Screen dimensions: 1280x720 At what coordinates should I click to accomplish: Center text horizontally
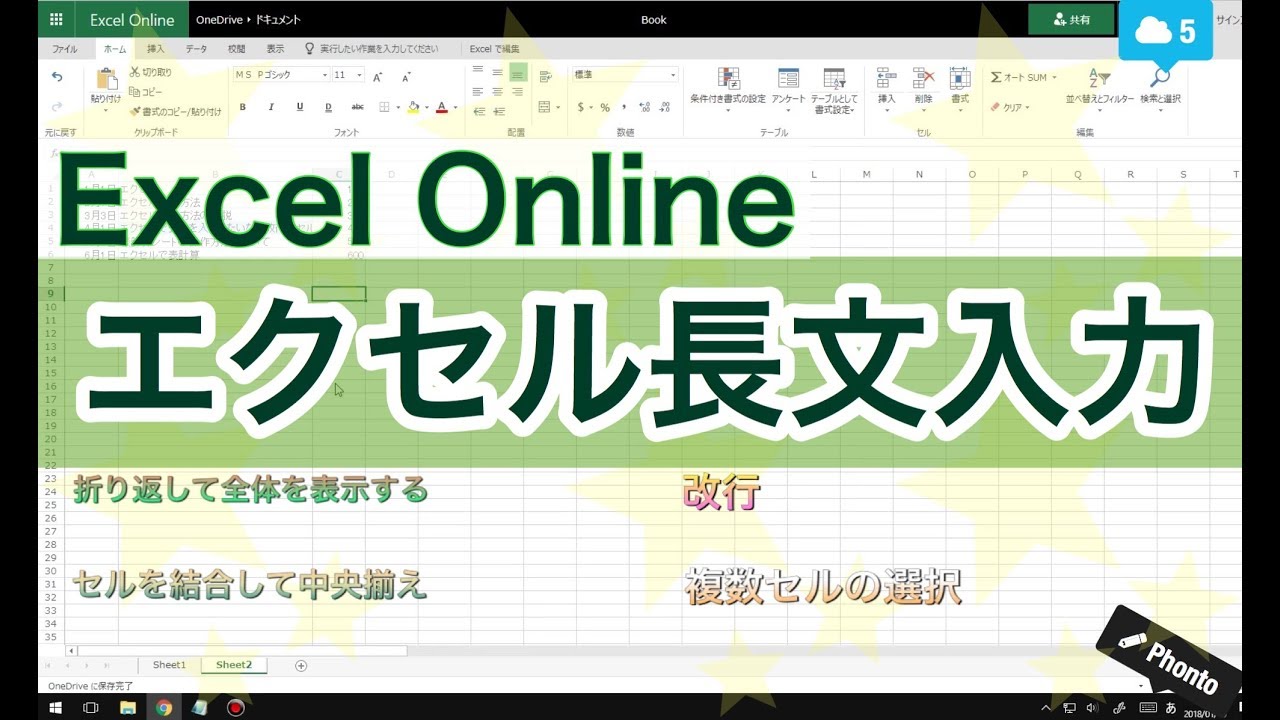pos(498,91)
